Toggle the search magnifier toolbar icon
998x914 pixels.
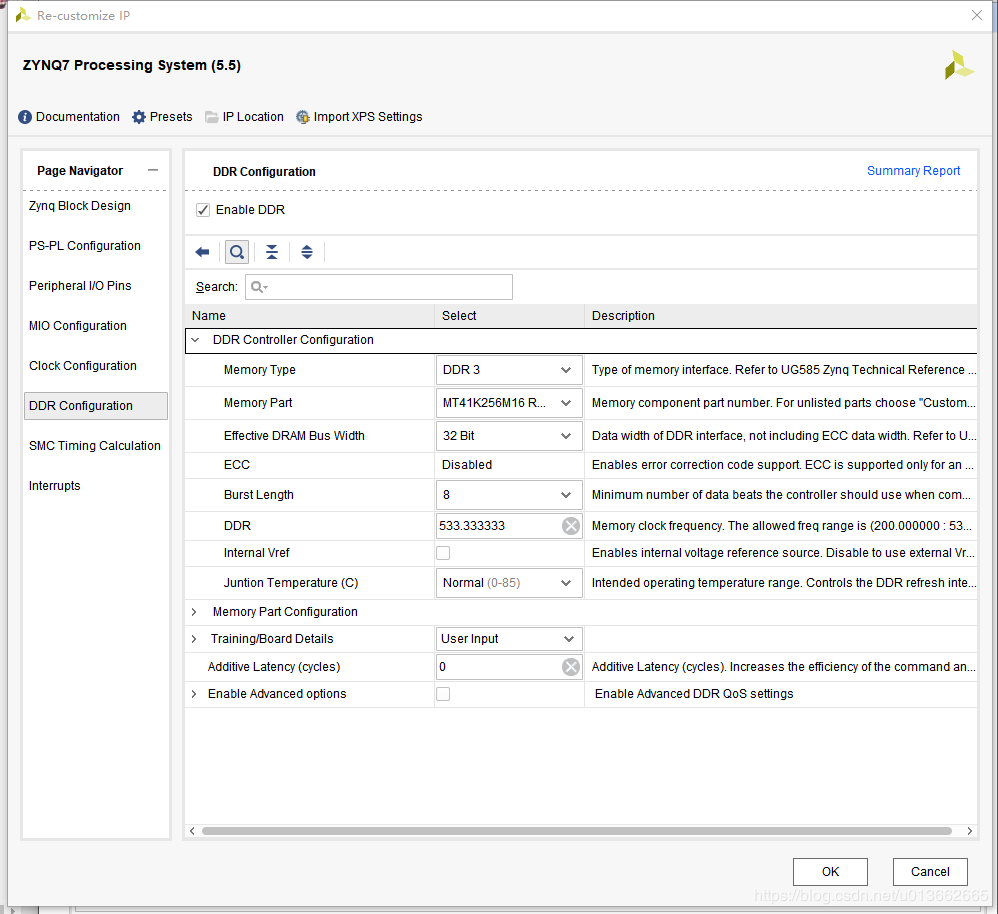coord(237,252)
